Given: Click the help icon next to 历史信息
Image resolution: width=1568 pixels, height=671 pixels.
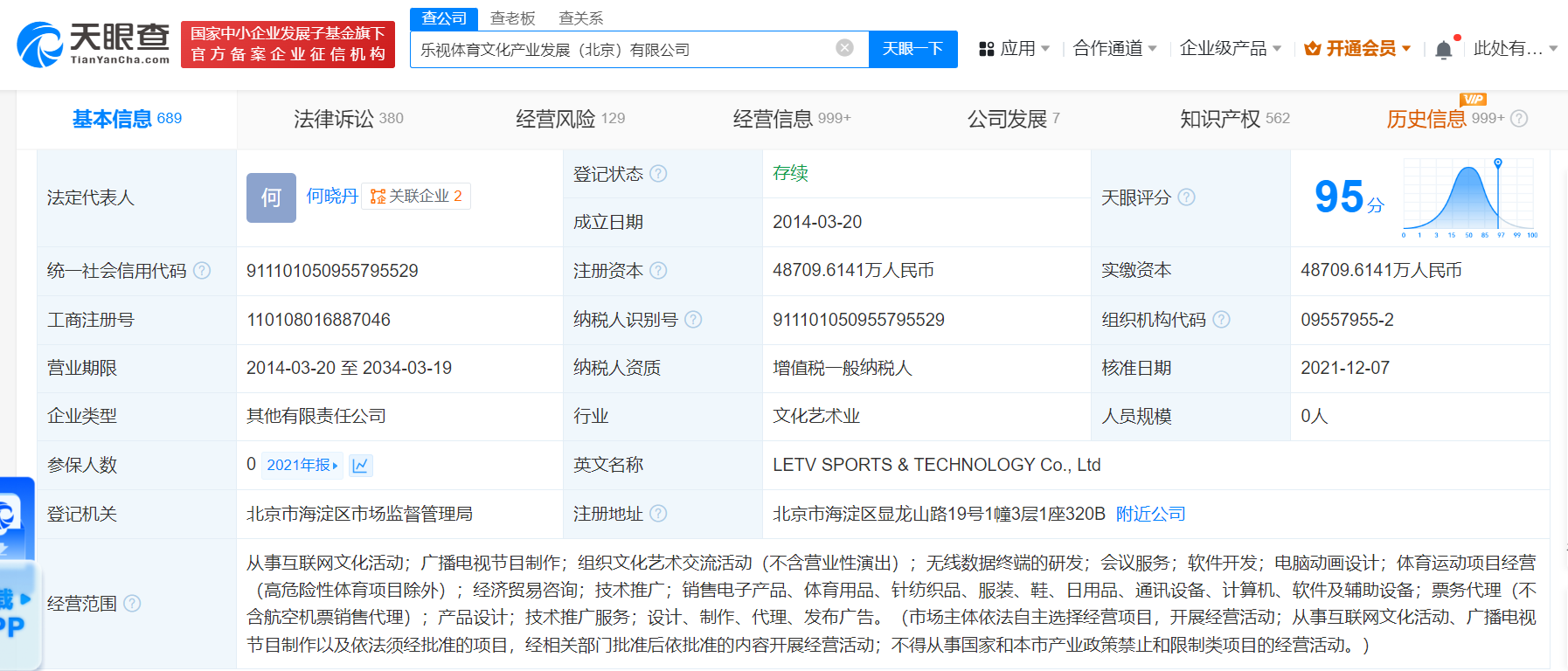Looking at the screenshot, I should coord(1519,119).
